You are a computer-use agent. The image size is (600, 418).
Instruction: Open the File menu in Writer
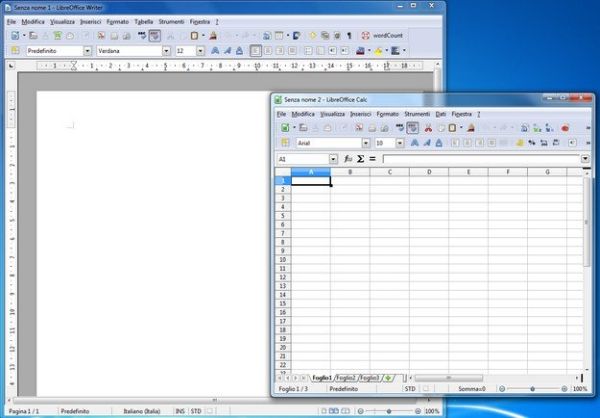(x=11, y=22)
